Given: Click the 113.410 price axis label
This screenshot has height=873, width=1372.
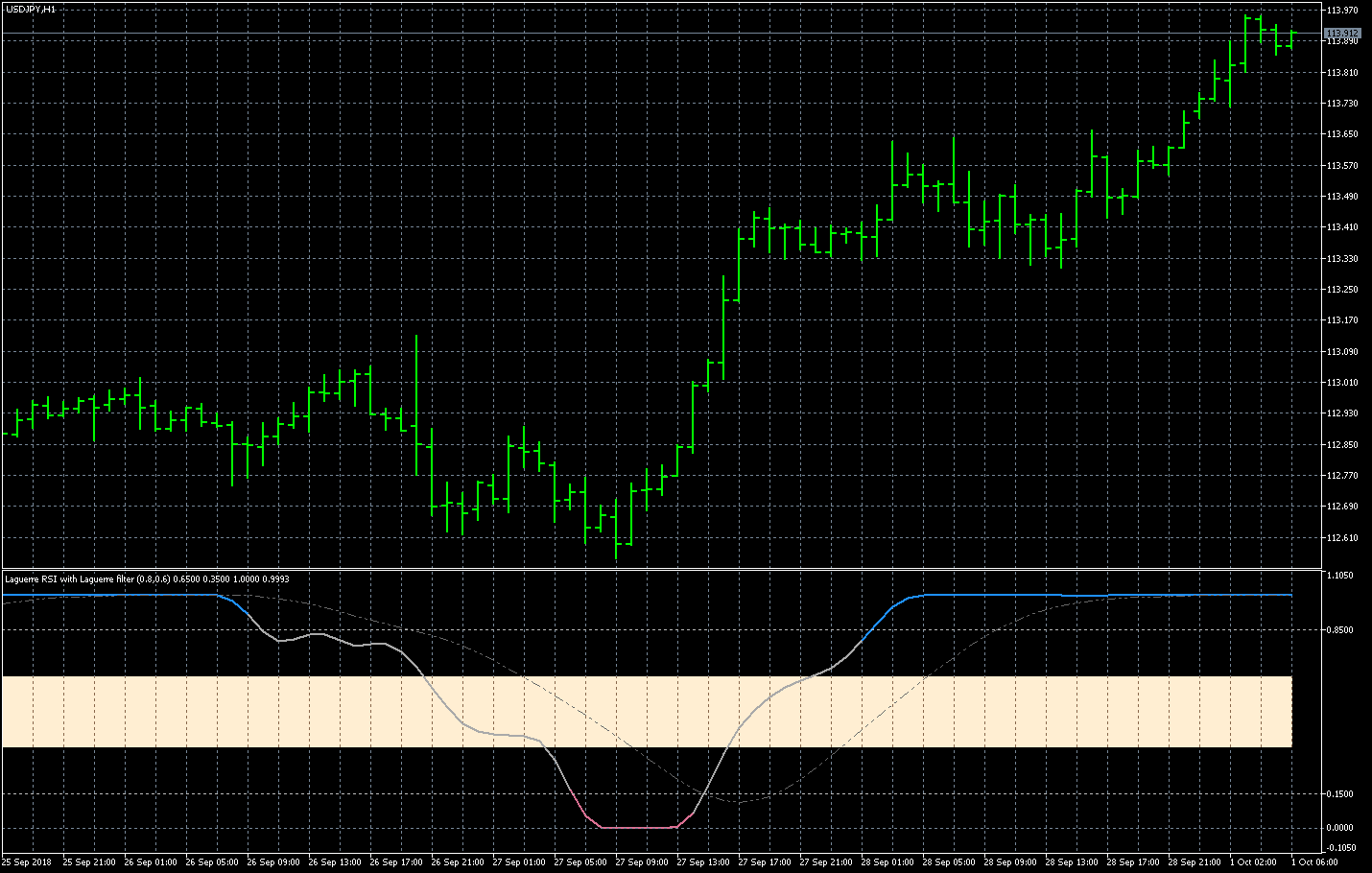Looking at the screenshot, I should click(1342, 227).
